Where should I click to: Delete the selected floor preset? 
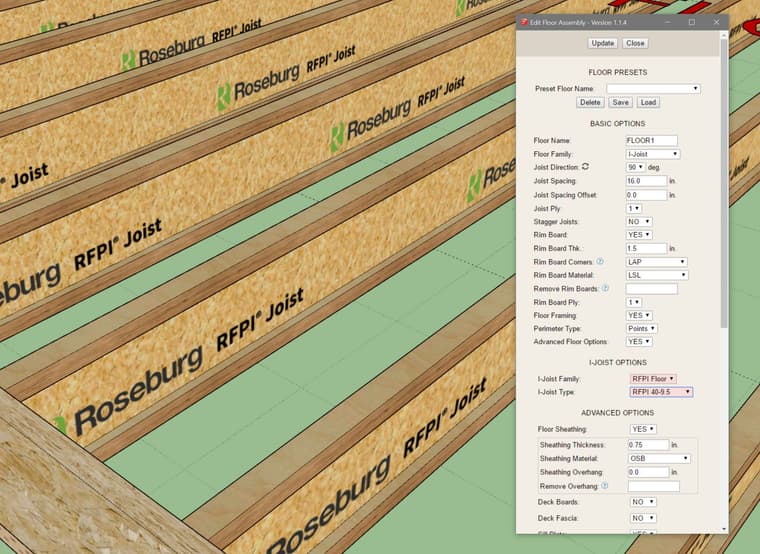[590, 102]
